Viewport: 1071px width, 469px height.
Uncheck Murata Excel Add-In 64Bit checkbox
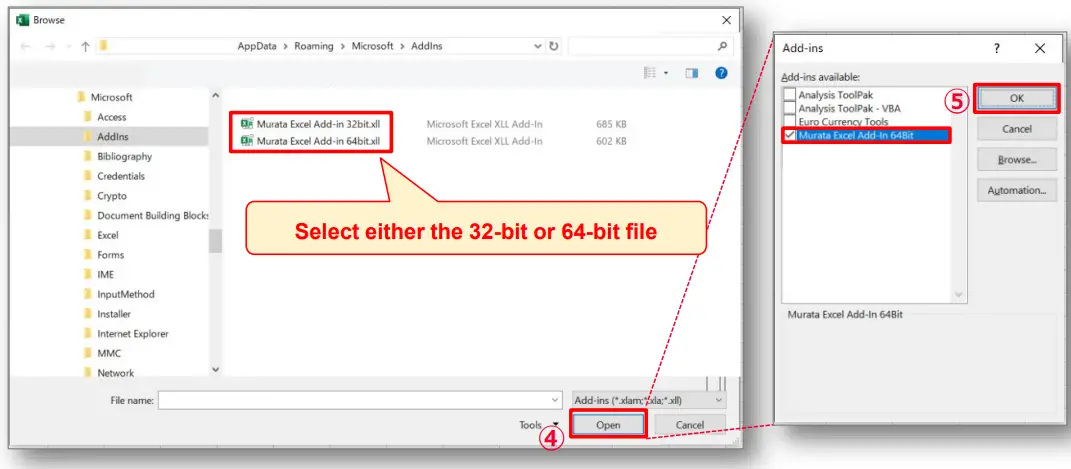tap(790, 135)
